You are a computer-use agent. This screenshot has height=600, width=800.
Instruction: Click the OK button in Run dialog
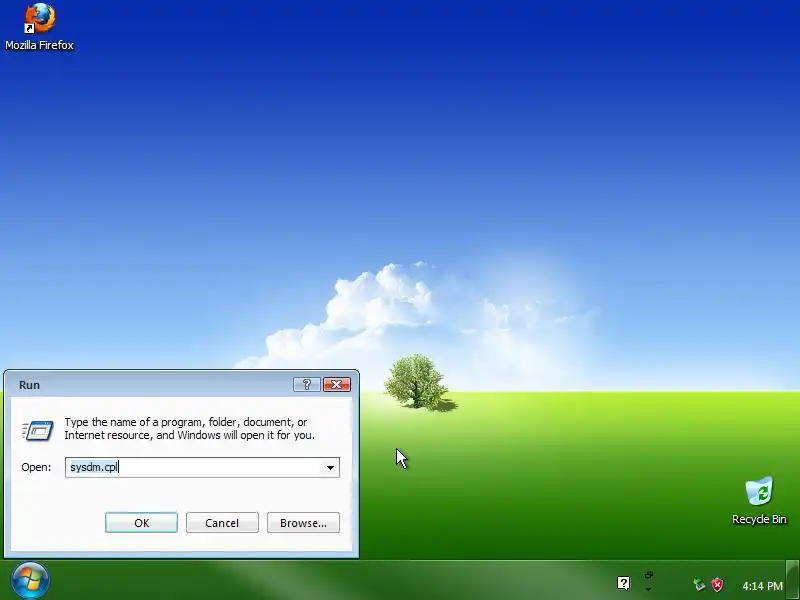[x=141, y=522]
